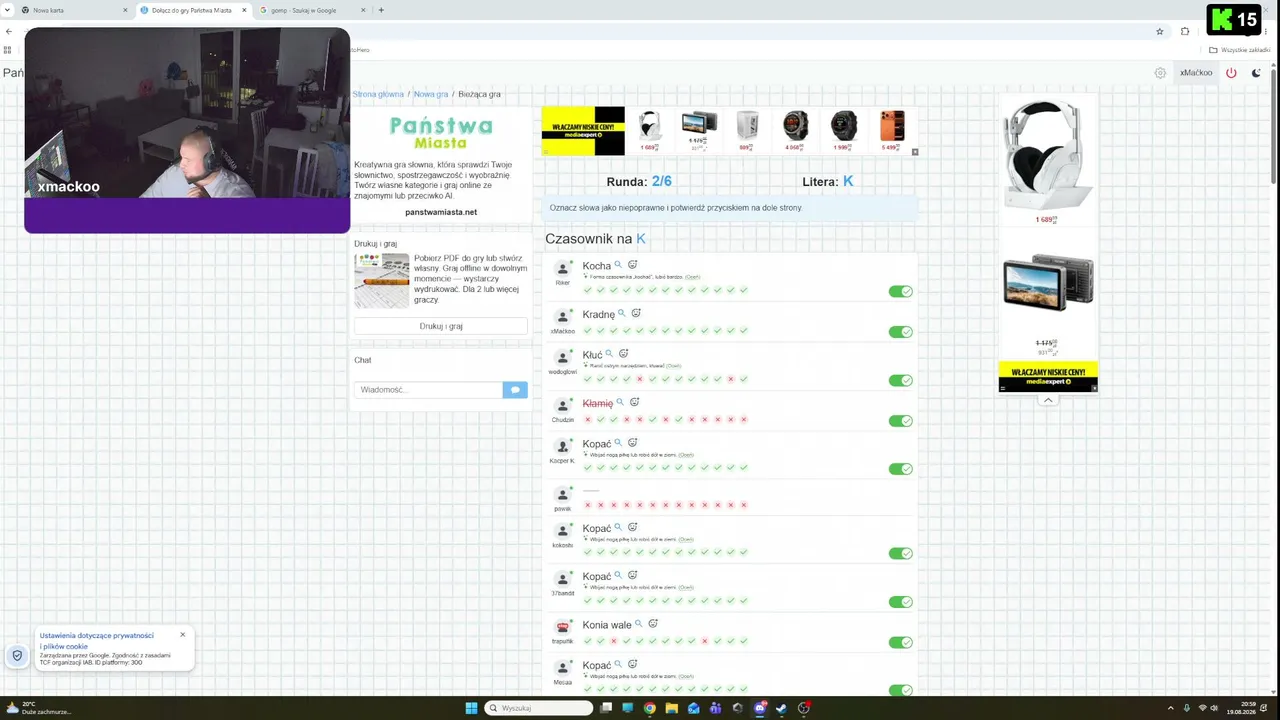Toggle kokostu's Kopać validity switch
1280x720 pixels.
901,554
